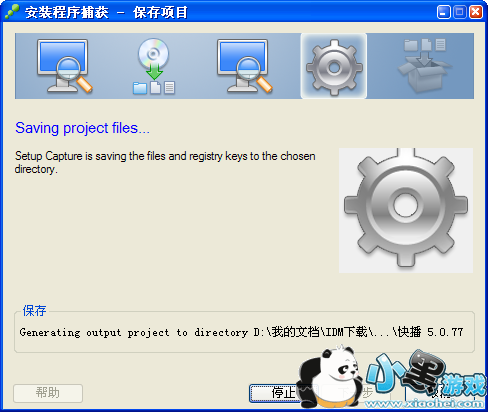Click the cancel button behind the watermark
Viewport: 488px width, 412px height.
point(439,393)
